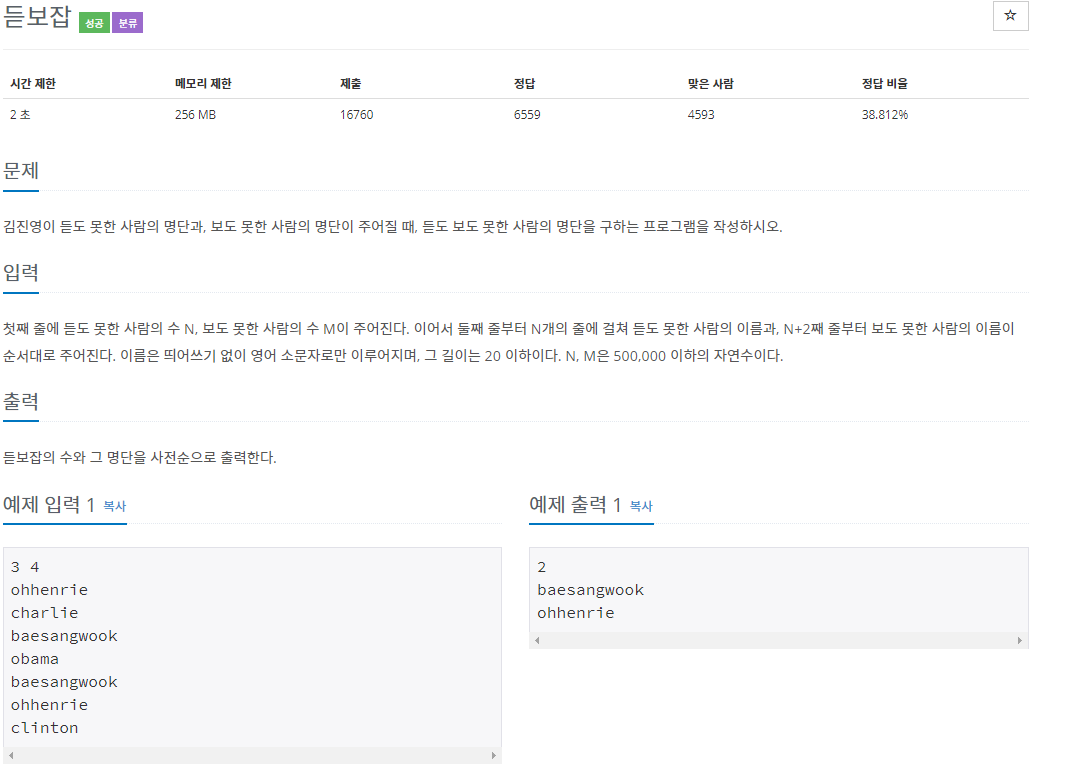Click 'ohhenrie' in the example output
This screenshot has width=1069, height=765.
tap(575, 613)
